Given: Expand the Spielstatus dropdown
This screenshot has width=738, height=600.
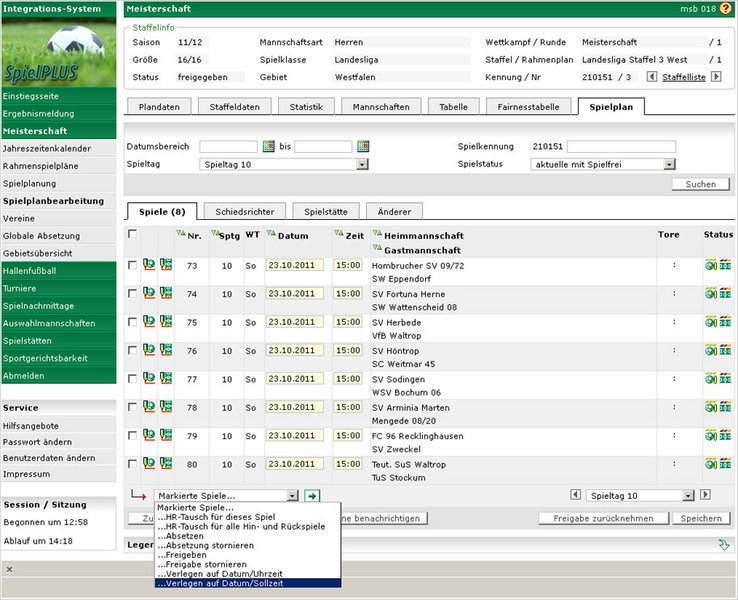Looking at the screenshot, I should coord(669,164).
